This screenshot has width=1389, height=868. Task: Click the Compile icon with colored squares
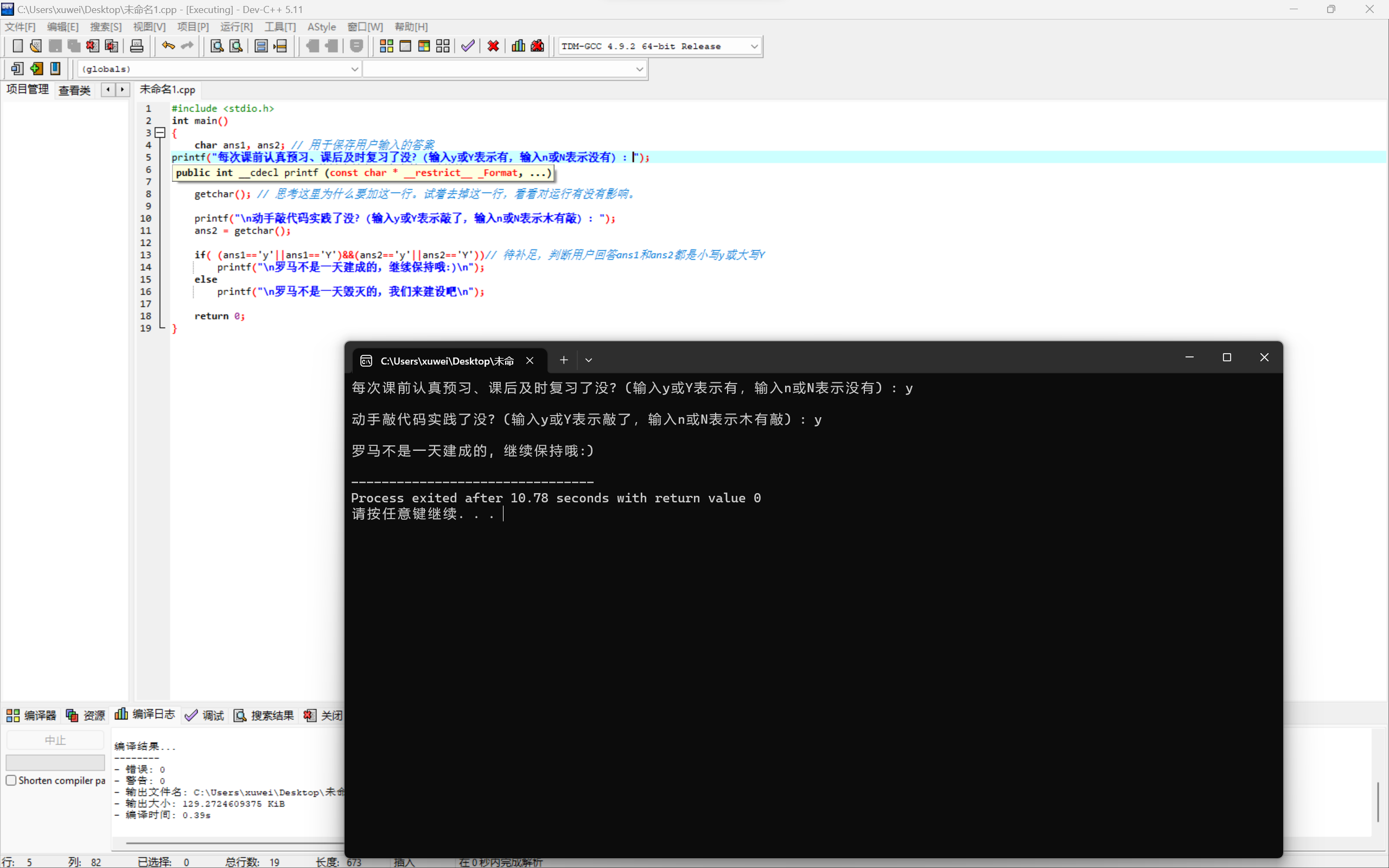(386, 46)
